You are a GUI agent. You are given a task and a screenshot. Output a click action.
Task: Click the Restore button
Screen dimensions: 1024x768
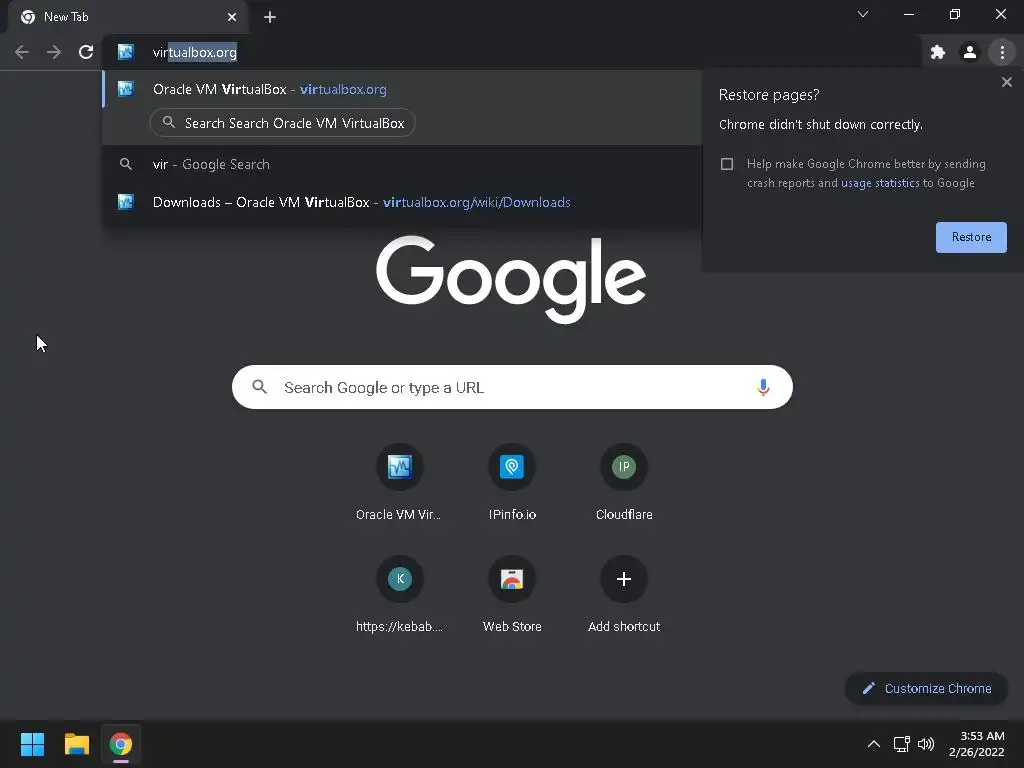click(971, 237)
